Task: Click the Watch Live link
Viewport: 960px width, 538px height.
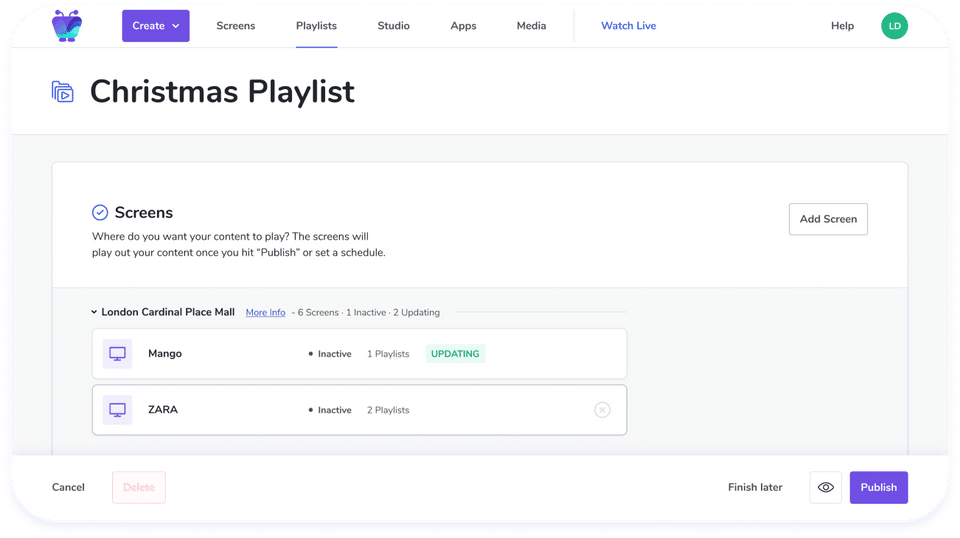Action: pyautogui.click(x=628, y=26)
